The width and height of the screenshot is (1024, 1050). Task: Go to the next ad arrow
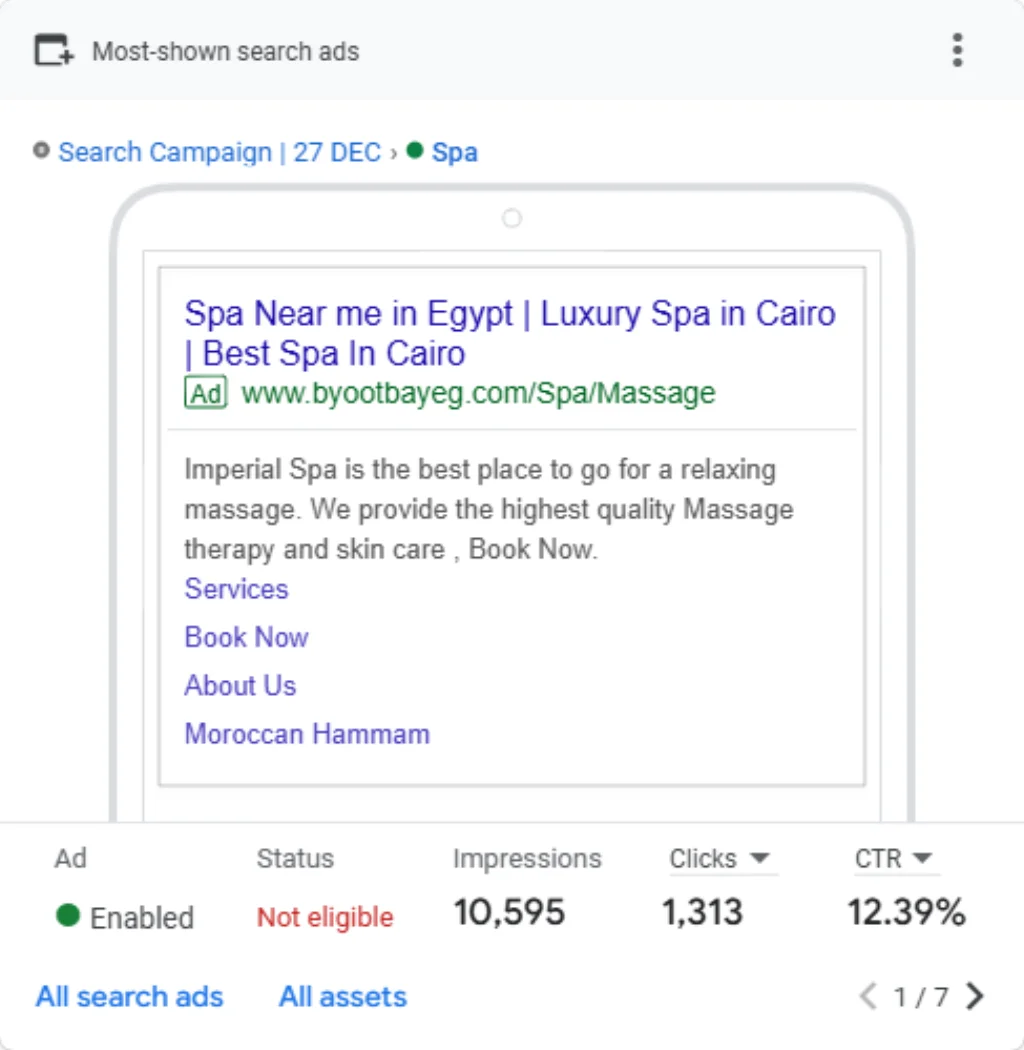click(976, 996)
